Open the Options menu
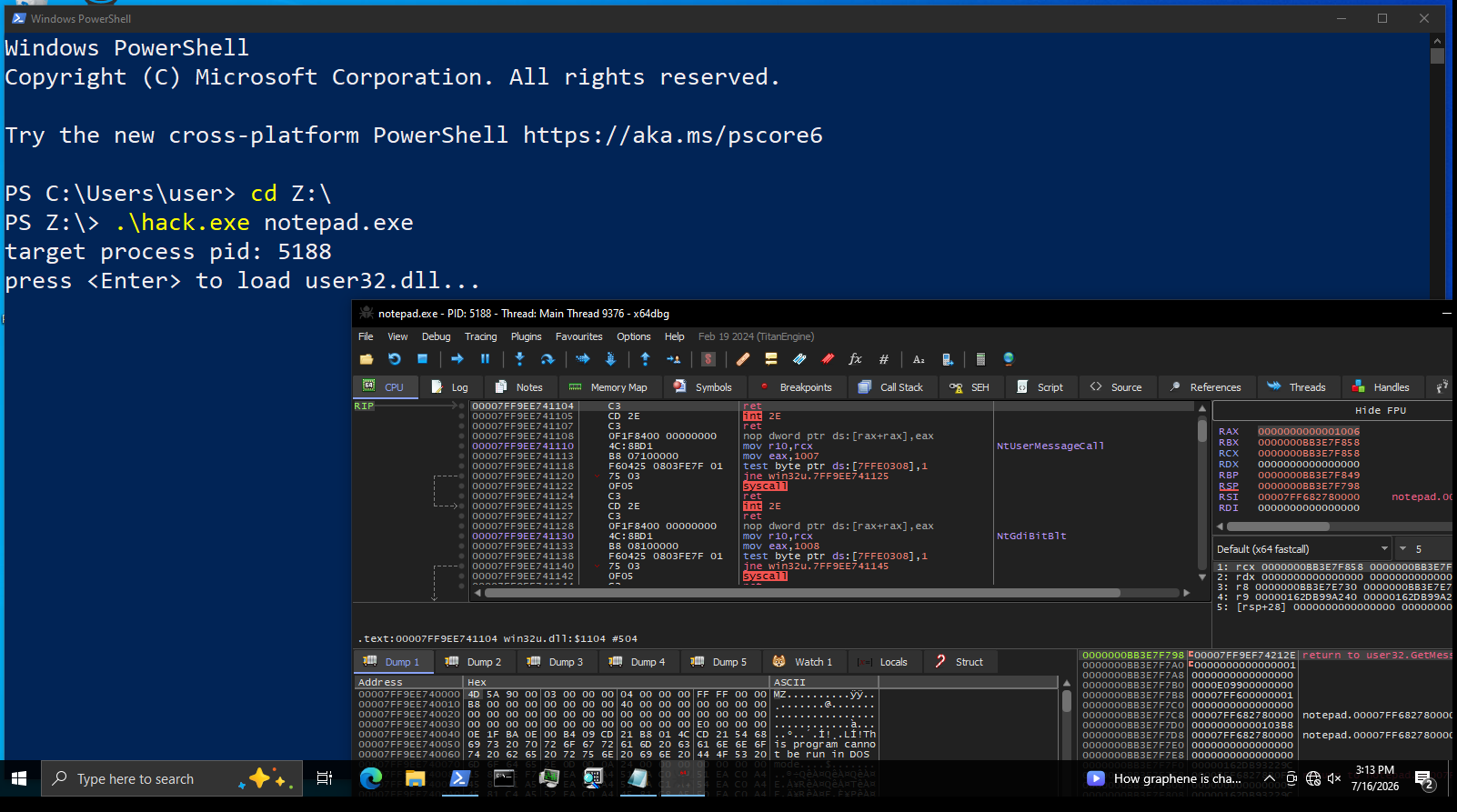The image size is (1457, 812). click(x=633, y=336)
